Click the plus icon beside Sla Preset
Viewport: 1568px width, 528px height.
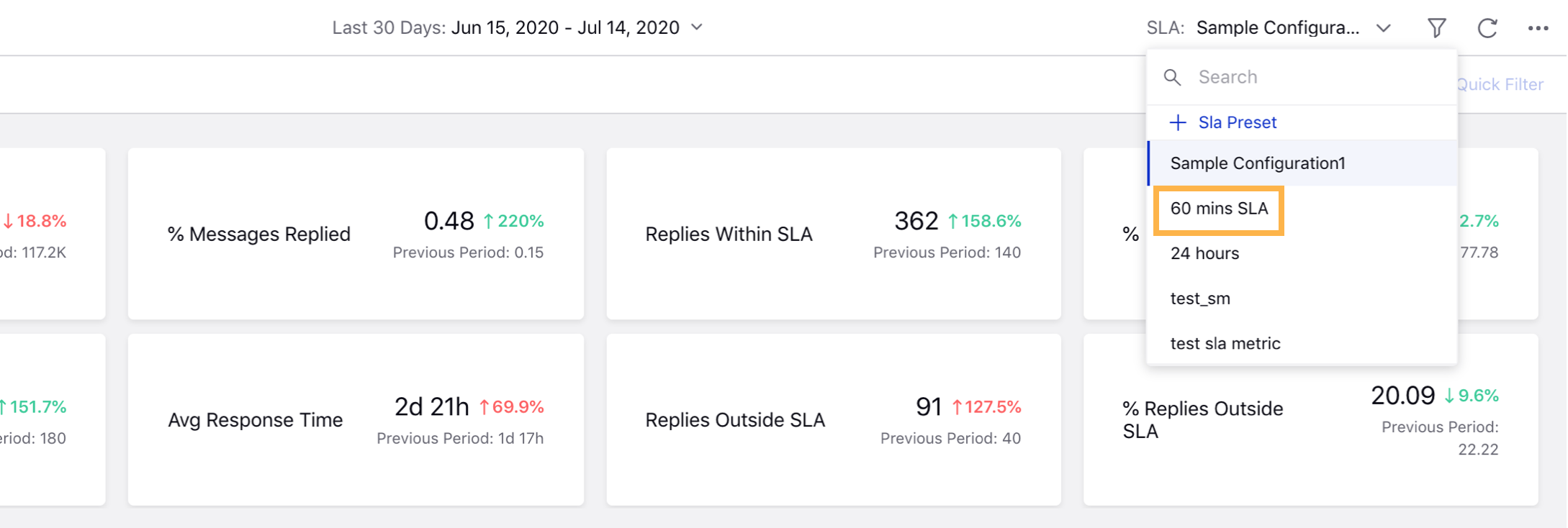(x=1178, y=122)
